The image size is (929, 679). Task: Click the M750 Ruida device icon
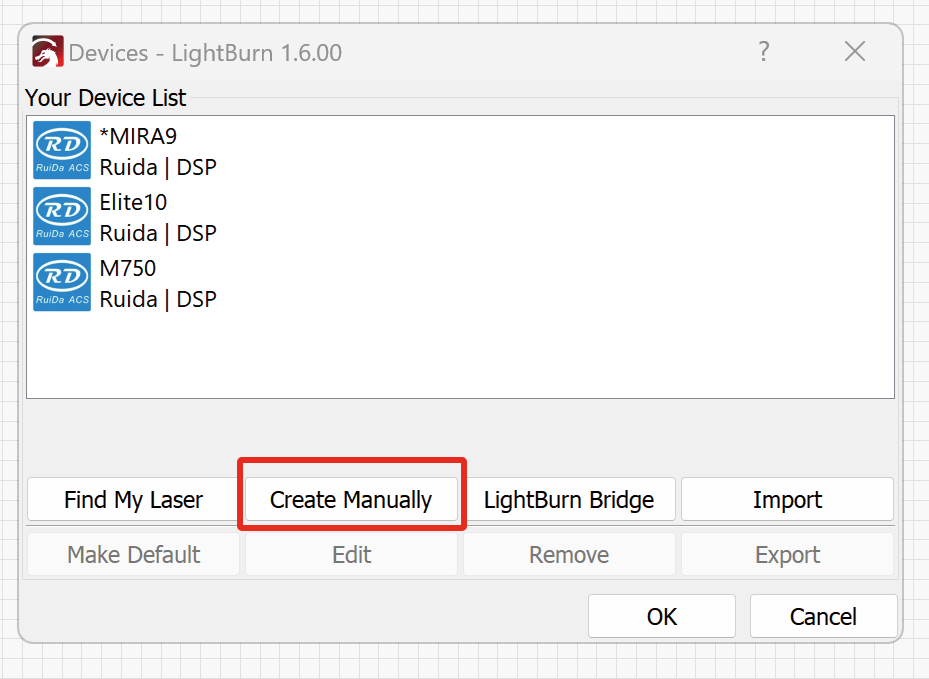(62, 282)
